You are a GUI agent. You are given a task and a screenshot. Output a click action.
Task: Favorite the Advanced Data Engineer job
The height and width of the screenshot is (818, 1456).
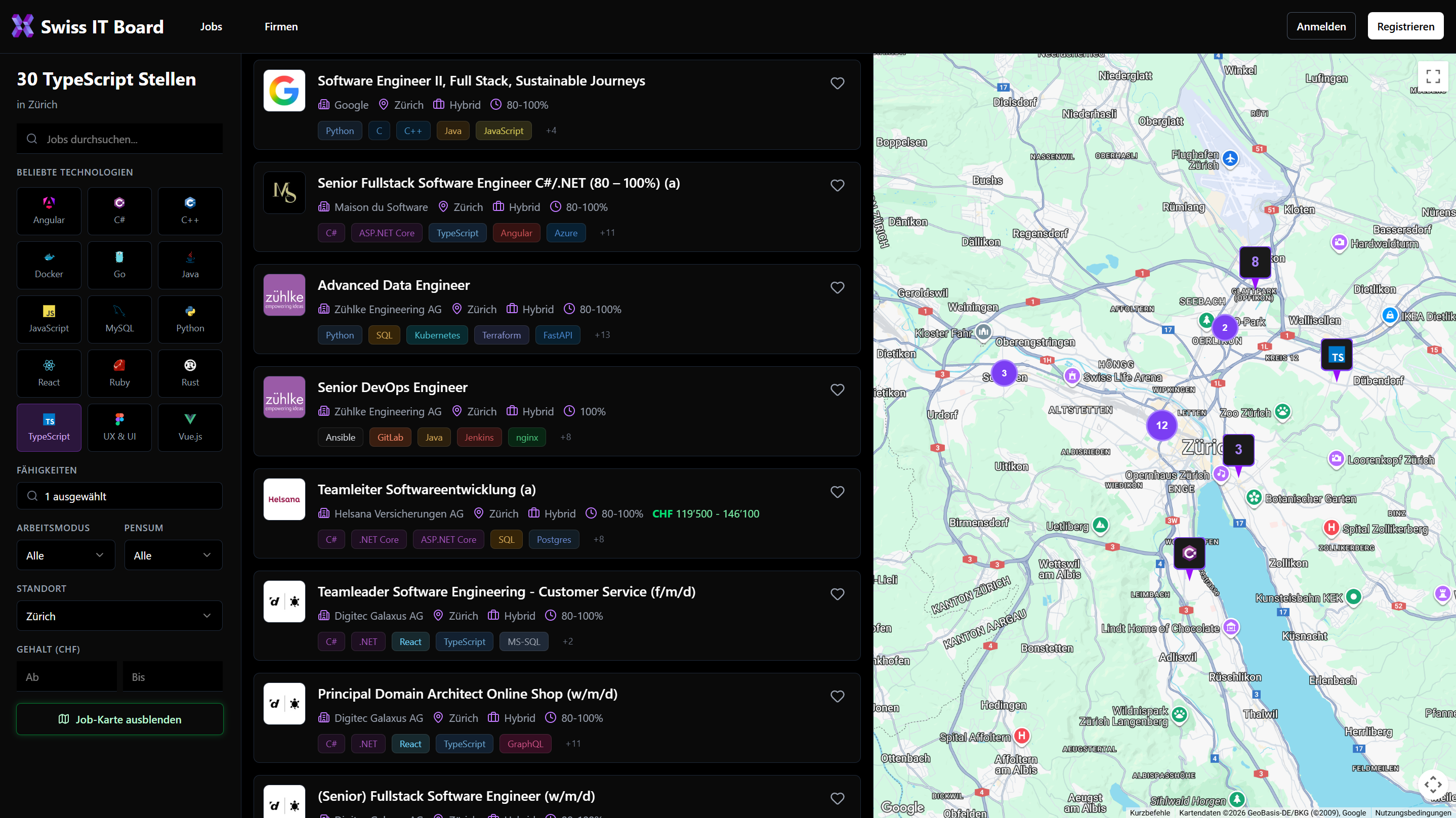[837, 287]
